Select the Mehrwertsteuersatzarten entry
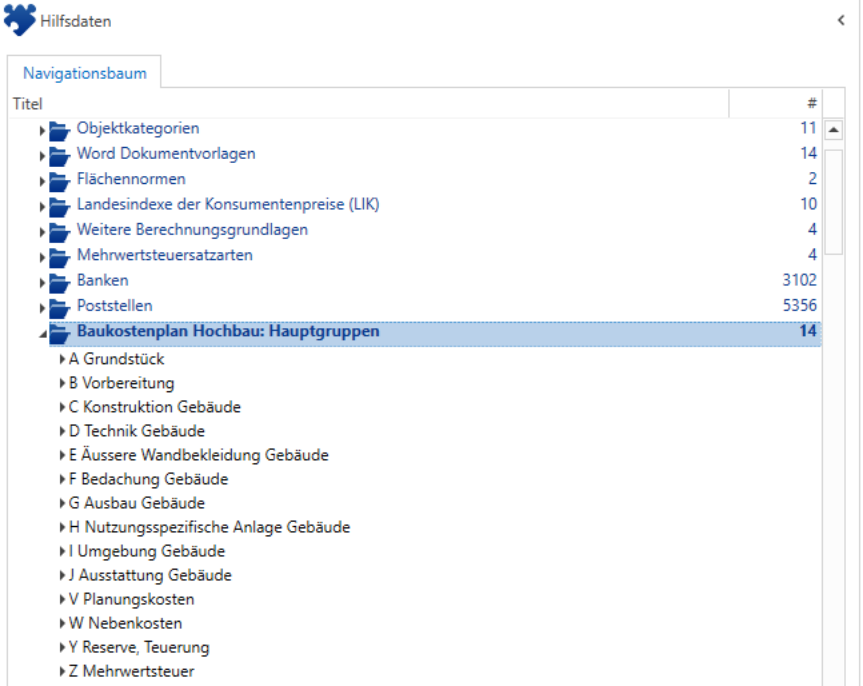Viewport: 863px width, 686px height. [x=165, y=255]
